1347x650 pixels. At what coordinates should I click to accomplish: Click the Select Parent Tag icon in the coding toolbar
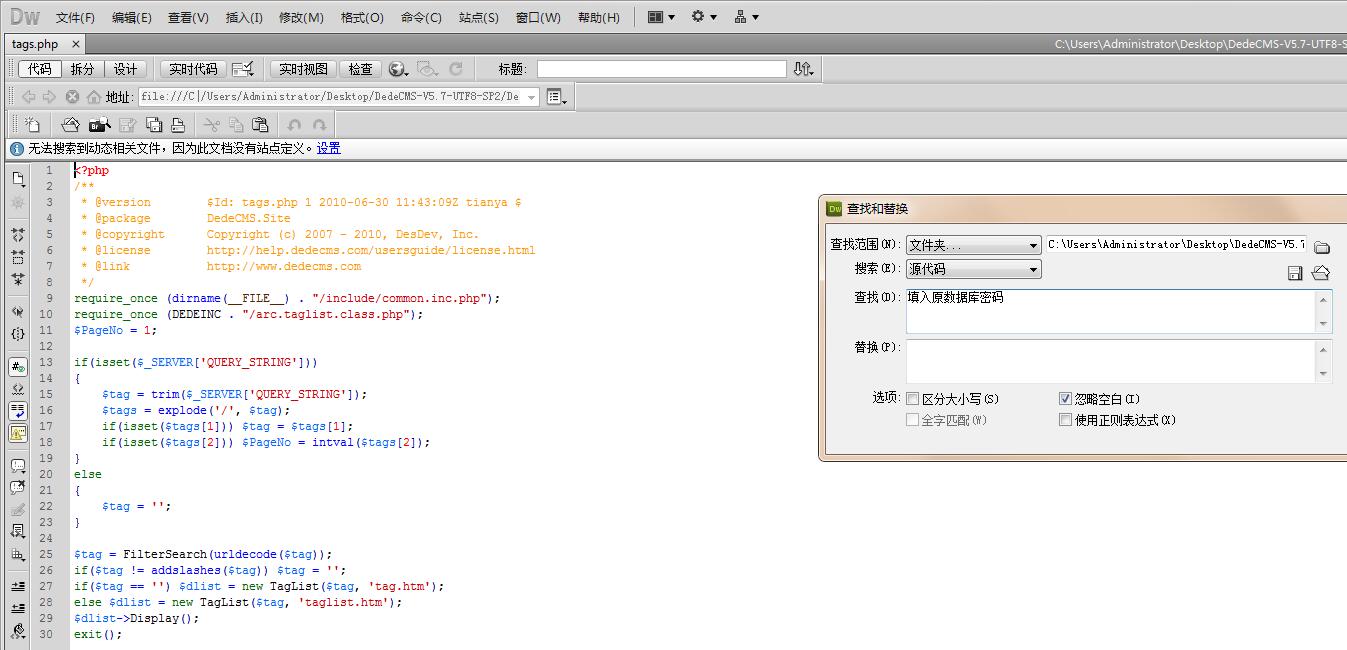[x=18, y=311]
